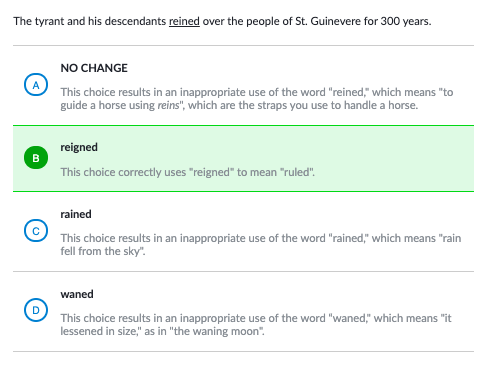
Task: Click the green highlighted correct answer row
Action: click(x=243, y=158)
